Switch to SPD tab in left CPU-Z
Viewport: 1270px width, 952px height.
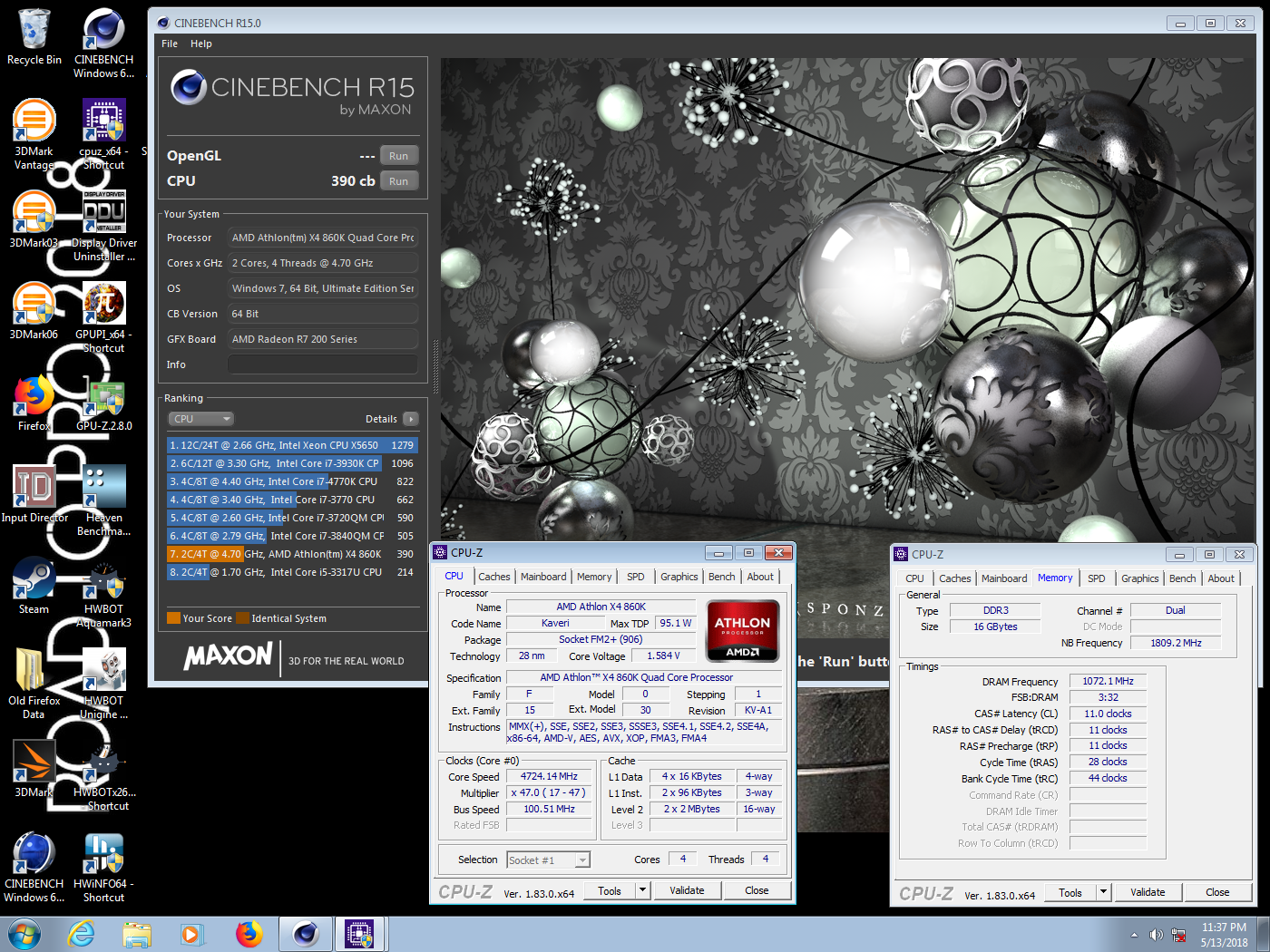click(636, 577)
